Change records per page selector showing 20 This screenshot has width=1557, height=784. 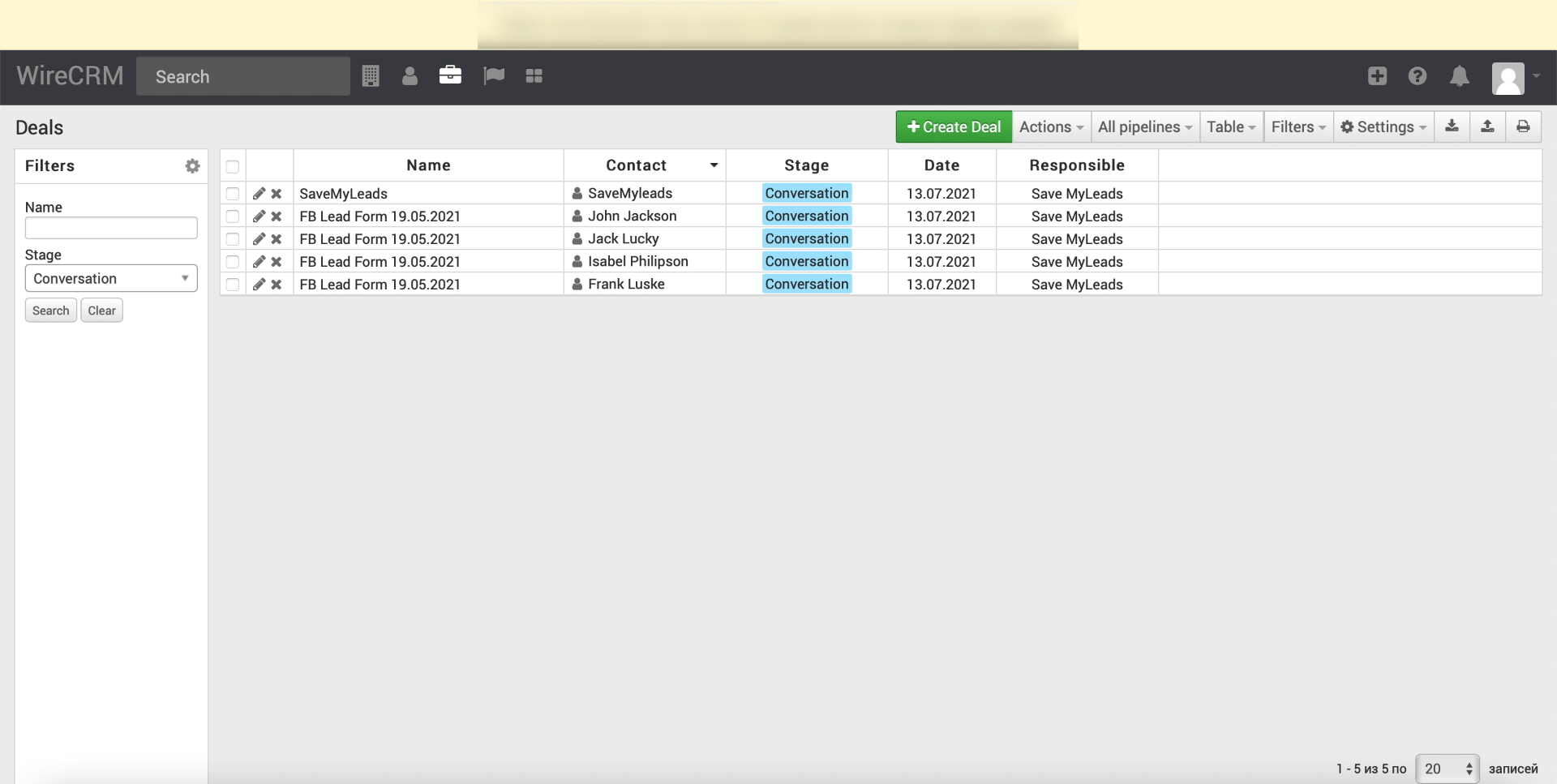(x=1448, y=769)
